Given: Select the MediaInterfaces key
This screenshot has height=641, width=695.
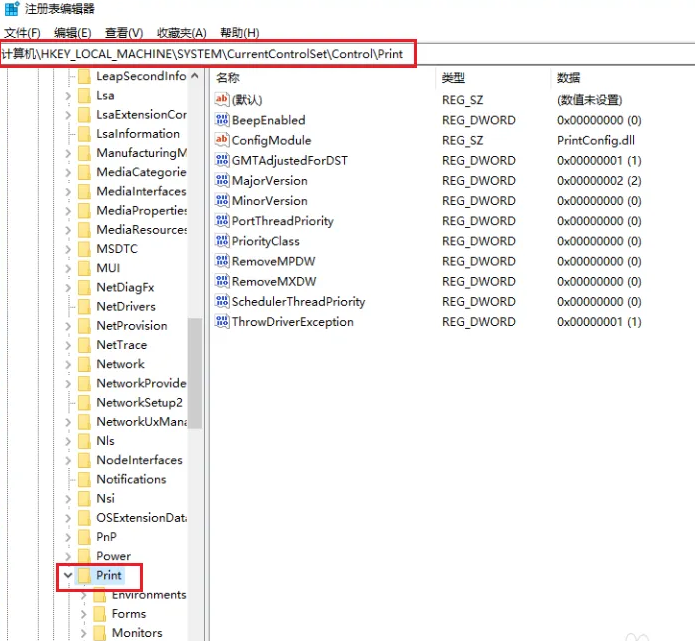Looking at the screenshot, I should click(141, 191).
